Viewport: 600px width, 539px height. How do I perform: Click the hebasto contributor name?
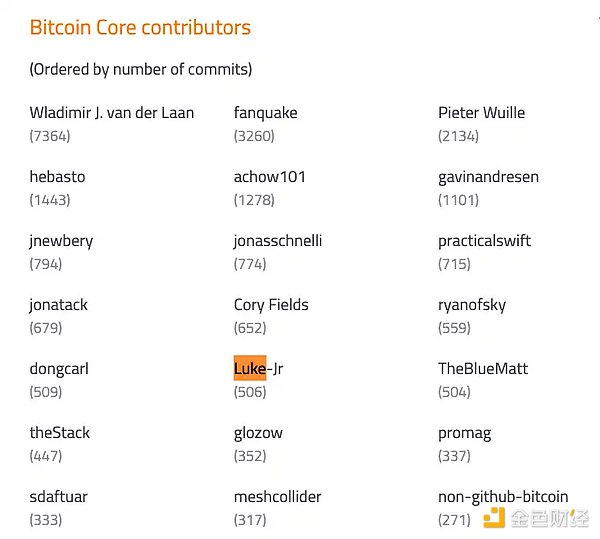click(58, 177)
